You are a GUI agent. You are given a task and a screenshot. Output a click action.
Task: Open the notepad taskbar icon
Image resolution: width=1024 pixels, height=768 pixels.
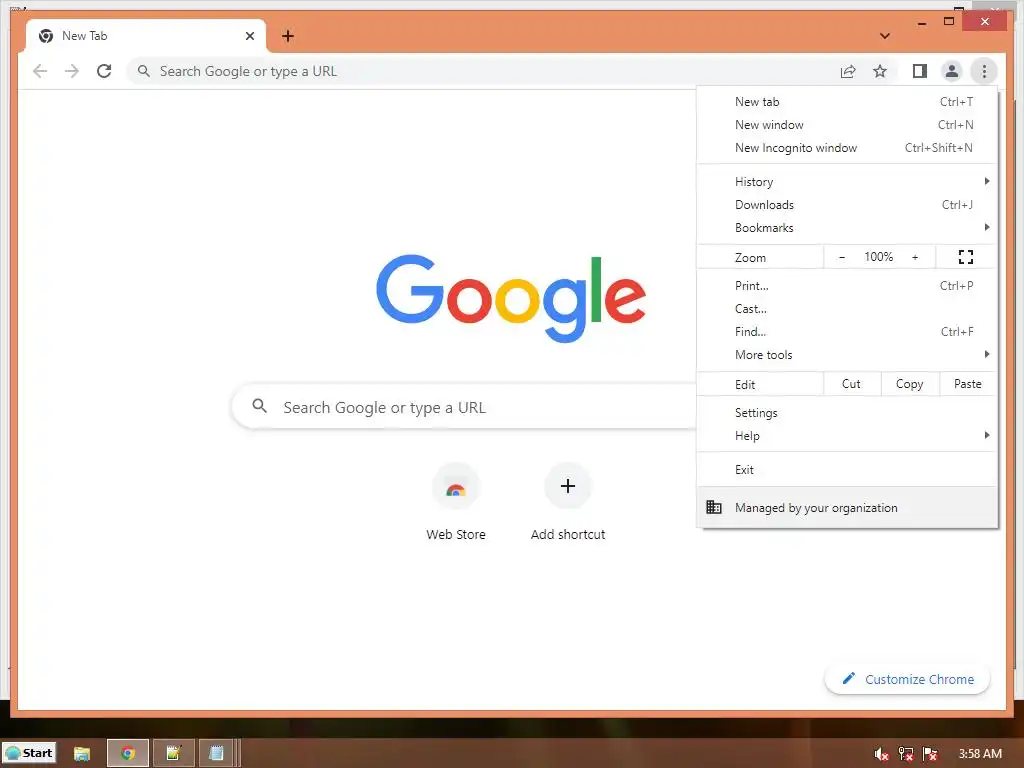pos(216,753)
